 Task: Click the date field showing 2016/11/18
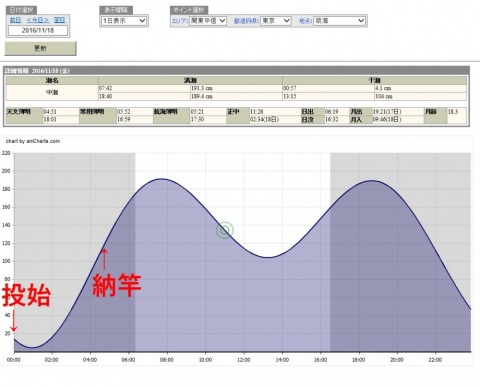[x=38, y=30]
